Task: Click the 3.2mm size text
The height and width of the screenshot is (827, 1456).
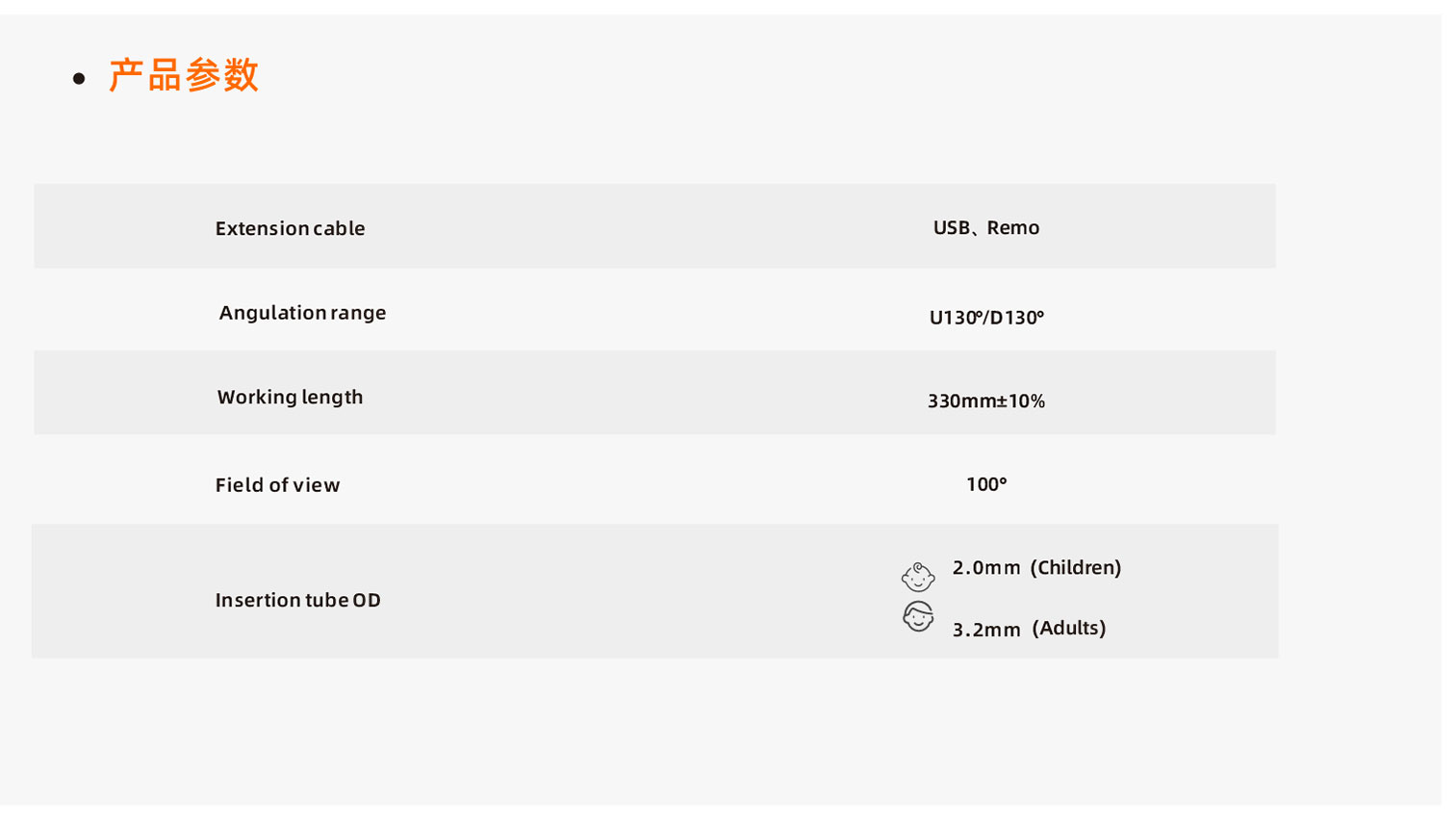Action: [986, 630]
